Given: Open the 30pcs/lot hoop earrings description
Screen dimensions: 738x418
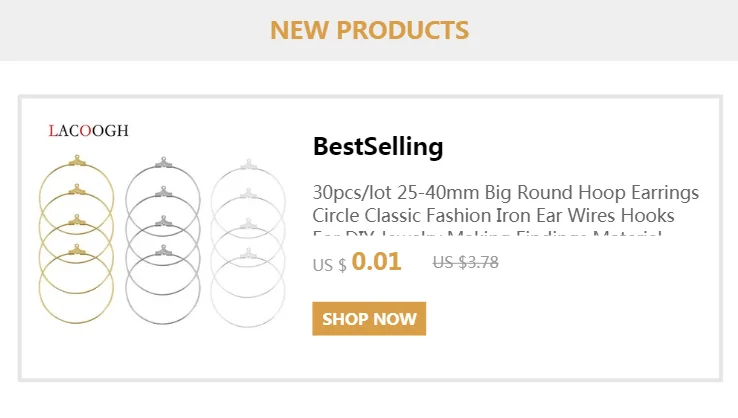Looking at the screenshot, I should coord(505,214).
